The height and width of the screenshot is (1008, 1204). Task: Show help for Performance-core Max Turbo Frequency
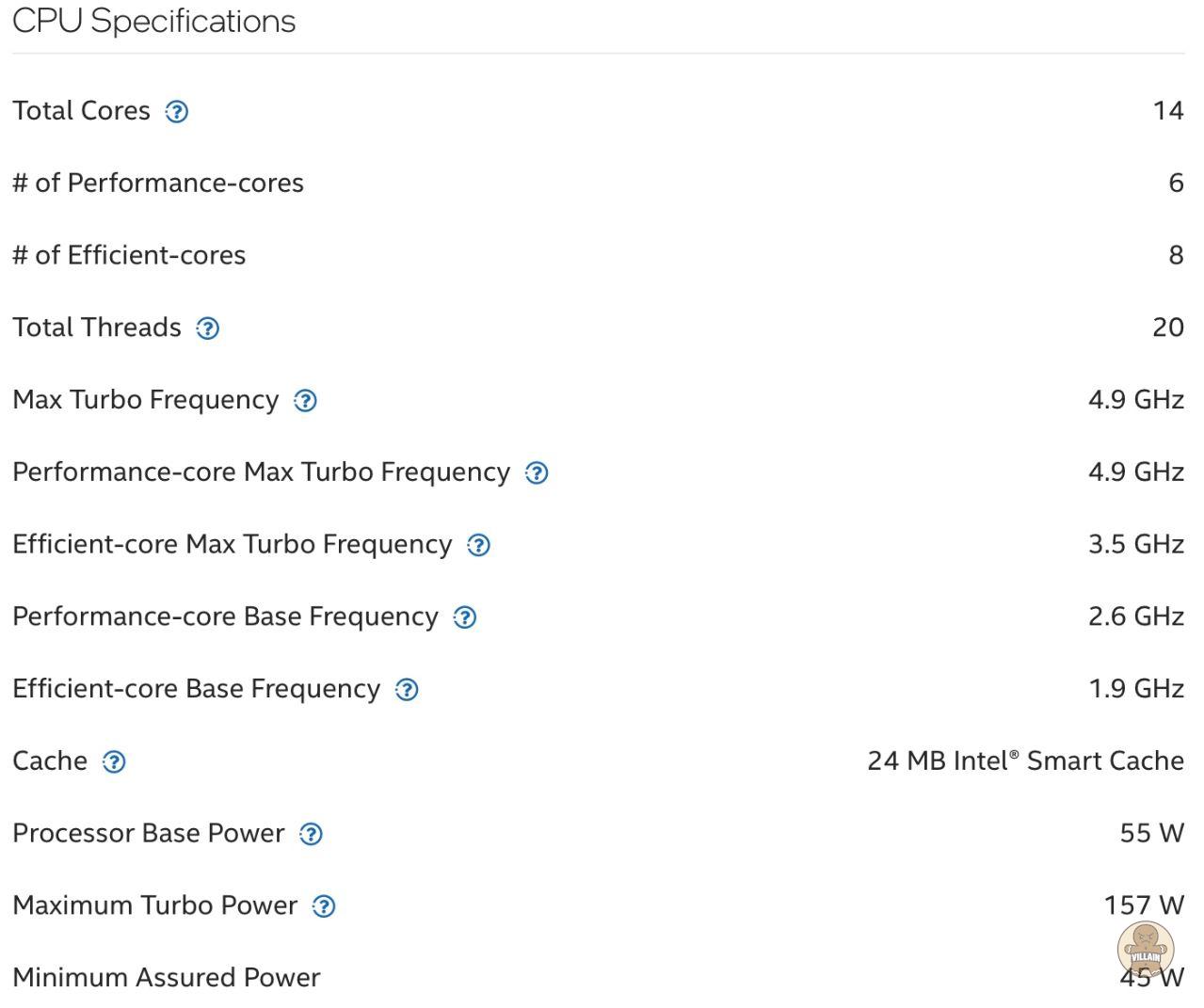point(537,473)
